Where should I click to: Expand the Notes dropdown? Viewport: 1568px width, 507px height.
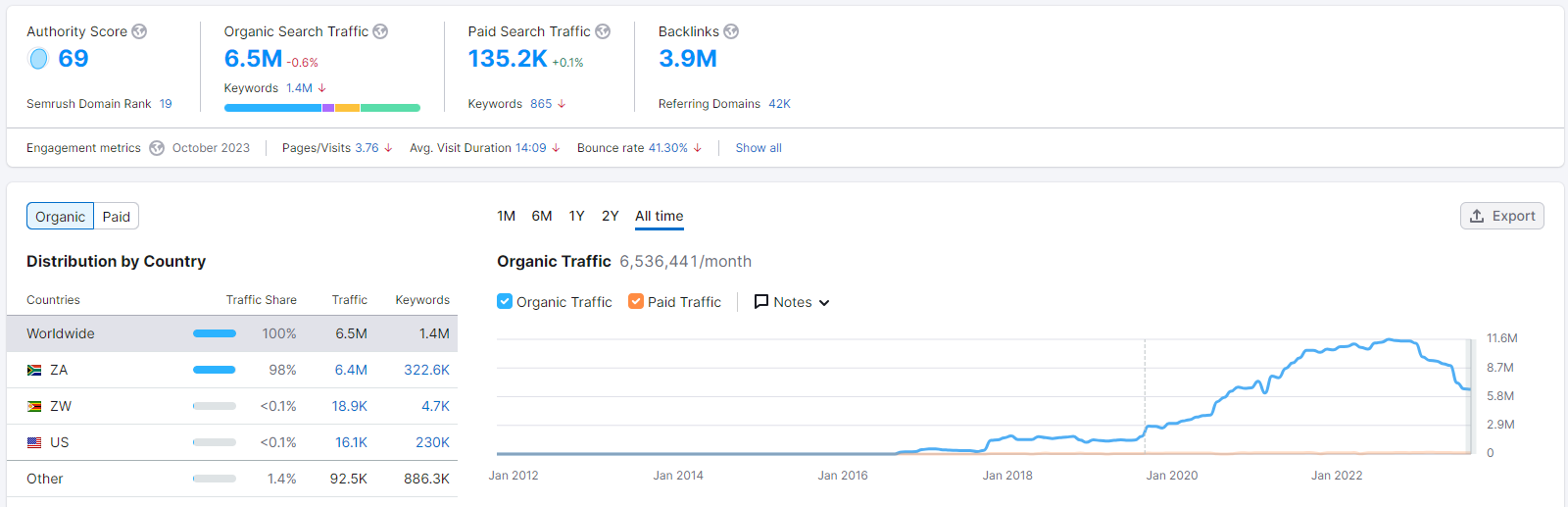click(792, 302)
